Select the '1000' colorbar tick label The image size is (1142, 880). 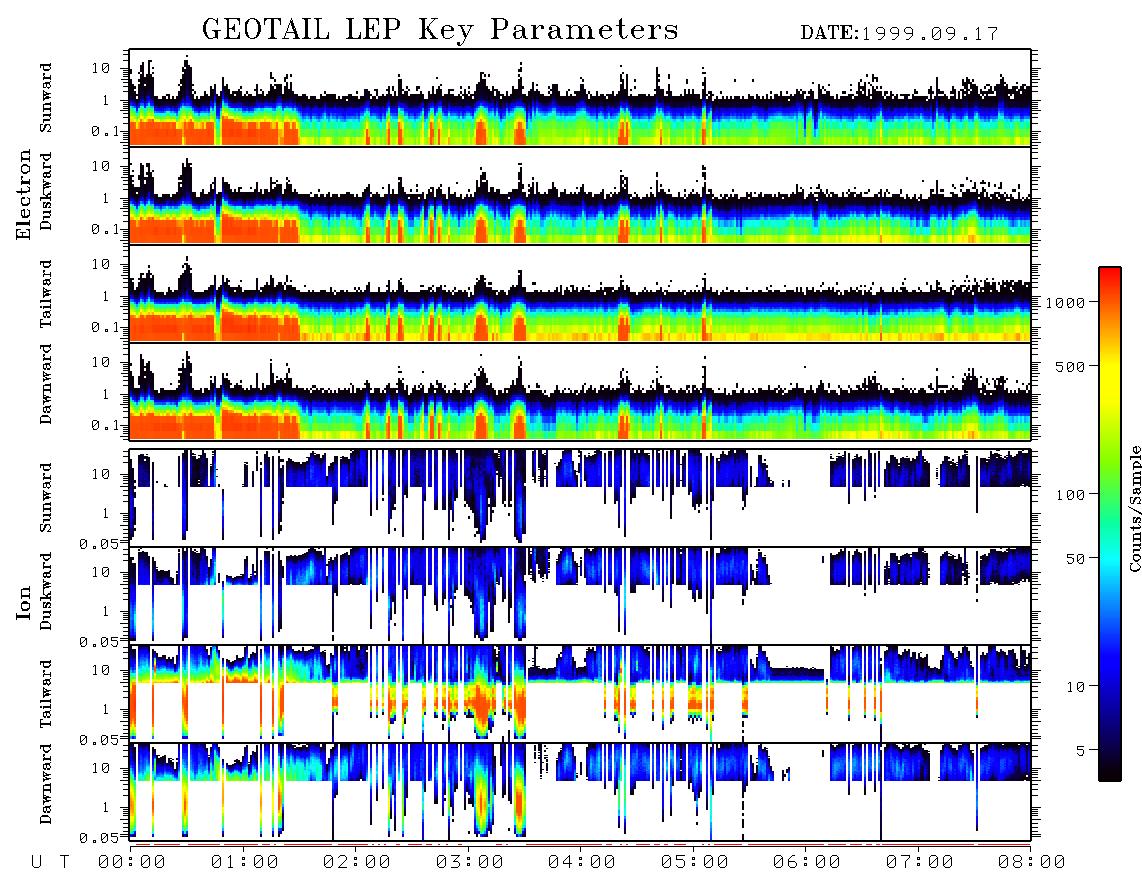click(1065, 302)
